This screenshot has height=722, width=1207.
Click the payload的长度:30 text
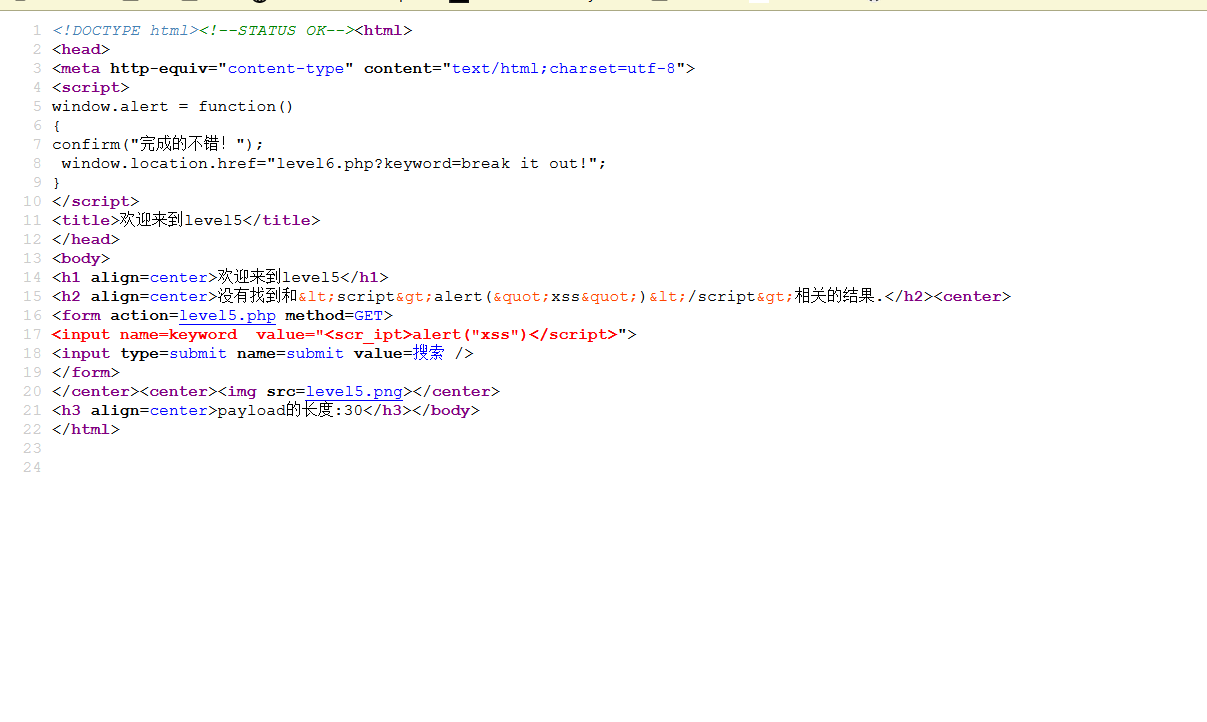(x=290, y=410)
